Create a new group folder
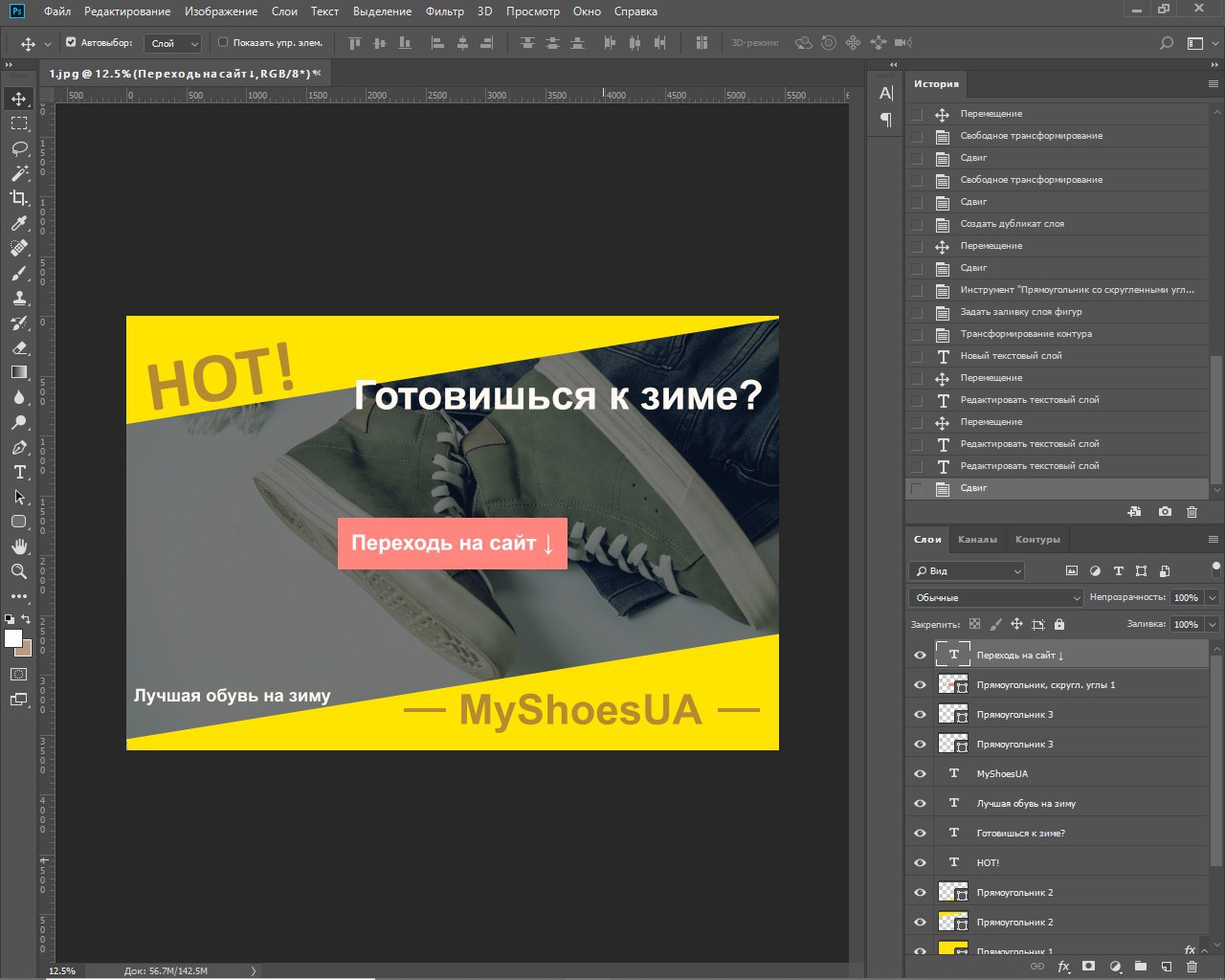The image size is (1225, 980). [1140, 967]
